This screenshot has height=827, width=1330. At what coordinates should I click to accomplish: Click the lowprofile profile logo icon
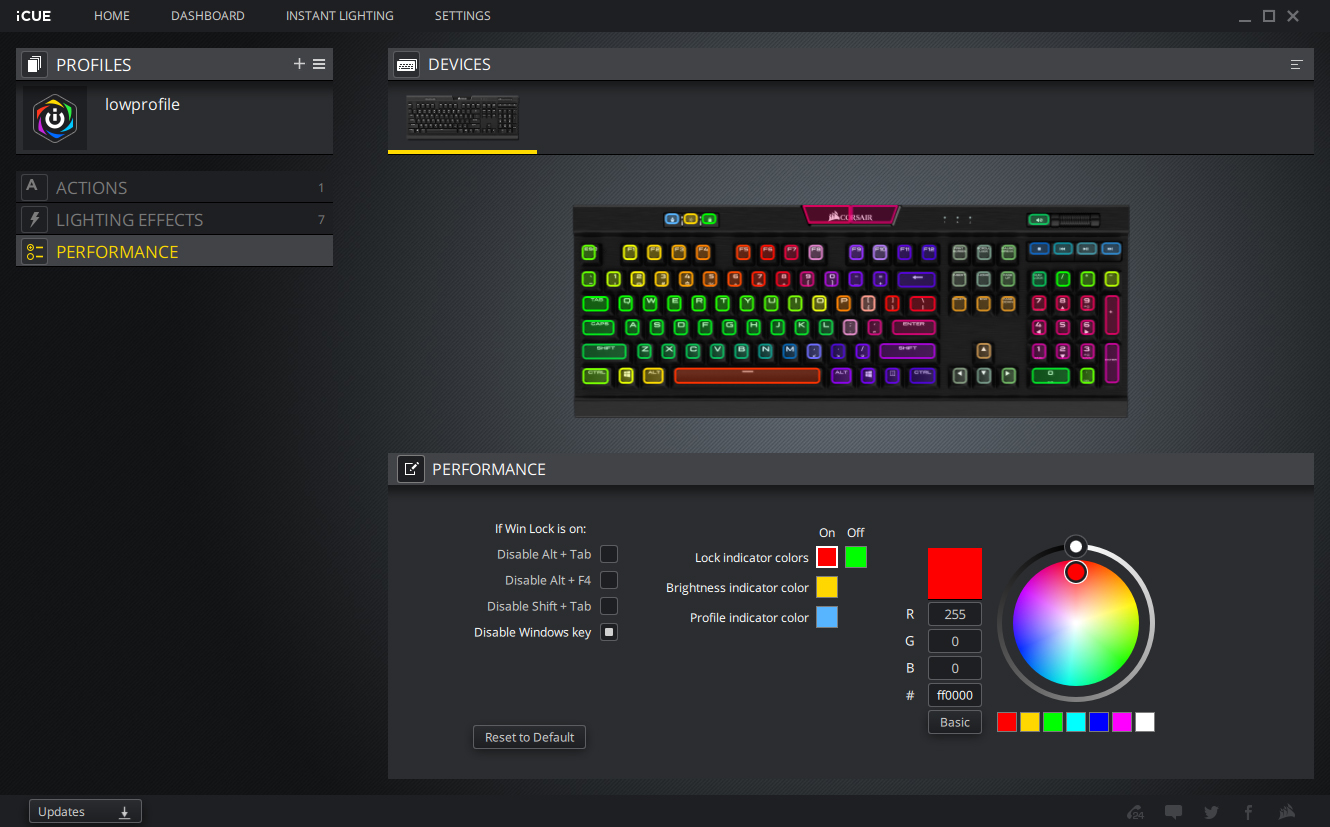[55, 118]
